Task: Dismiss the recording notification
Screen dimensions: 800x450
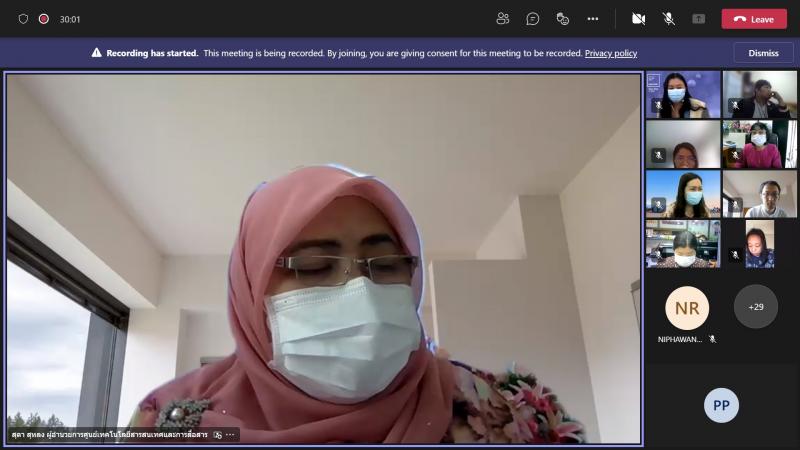Action: click(763, 53)
